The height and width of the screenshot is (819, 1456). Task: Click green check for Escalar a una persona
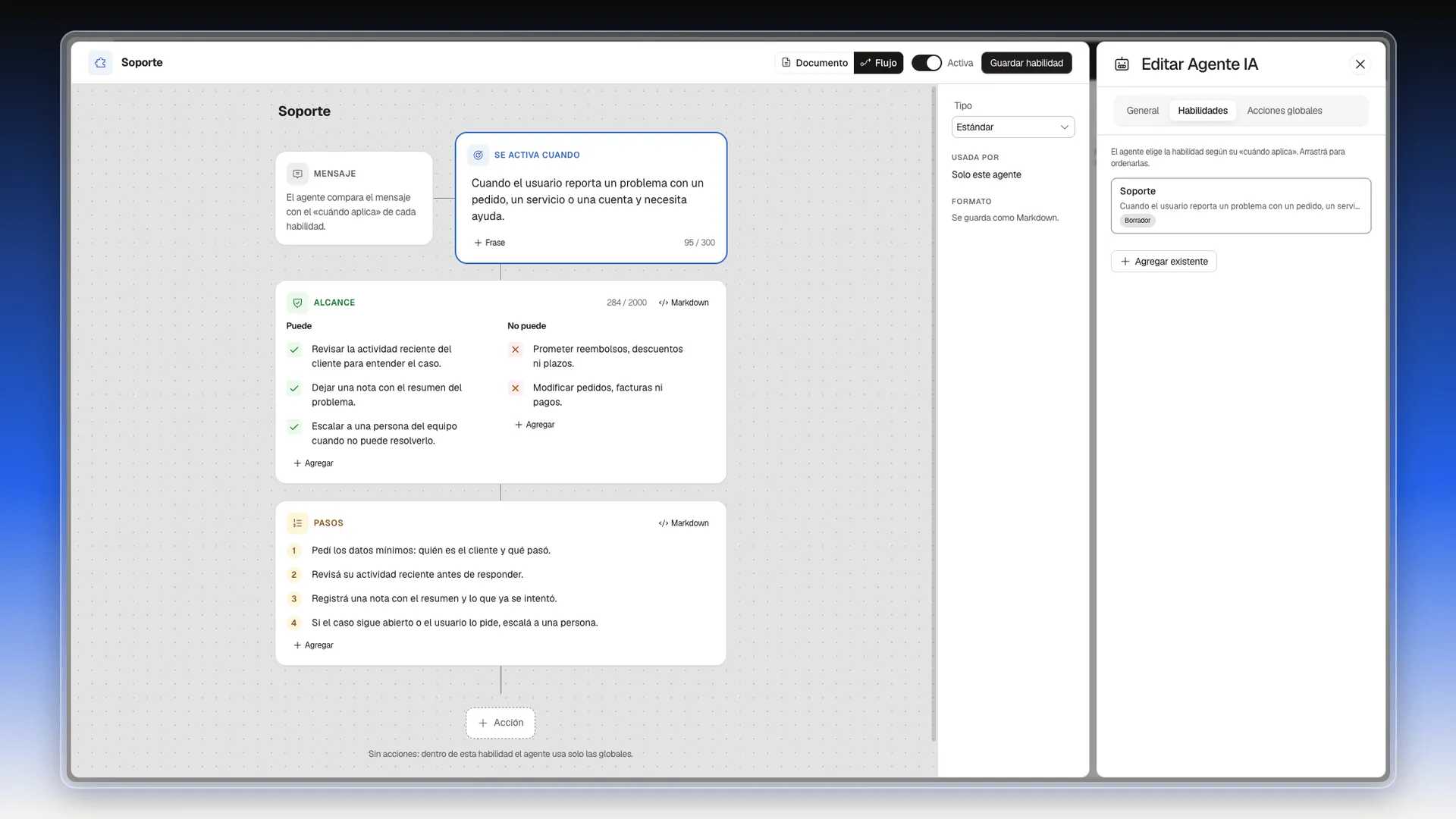click(294, 427)
